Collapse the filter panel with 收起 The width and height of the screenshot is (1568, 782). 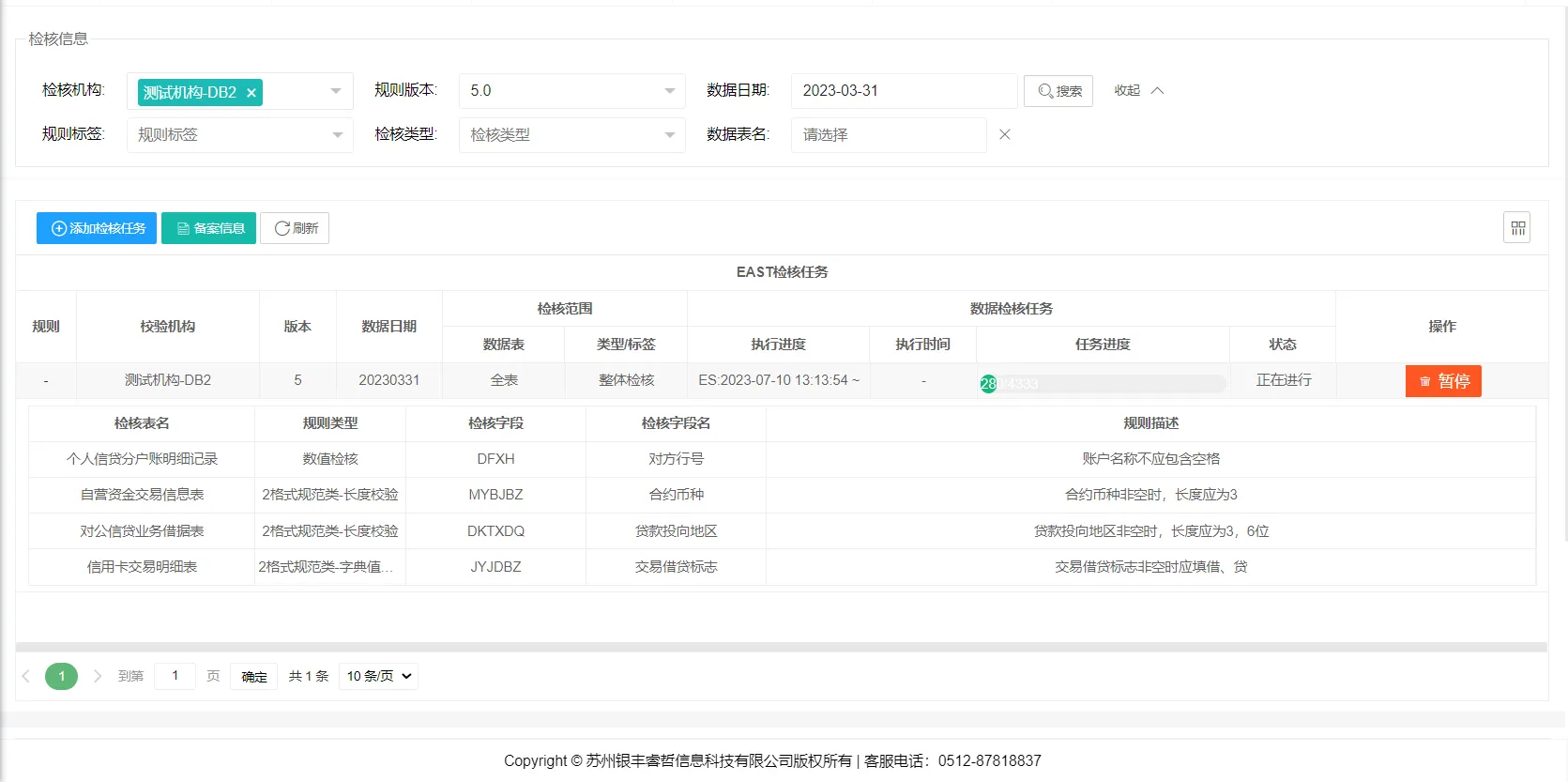1137,90
